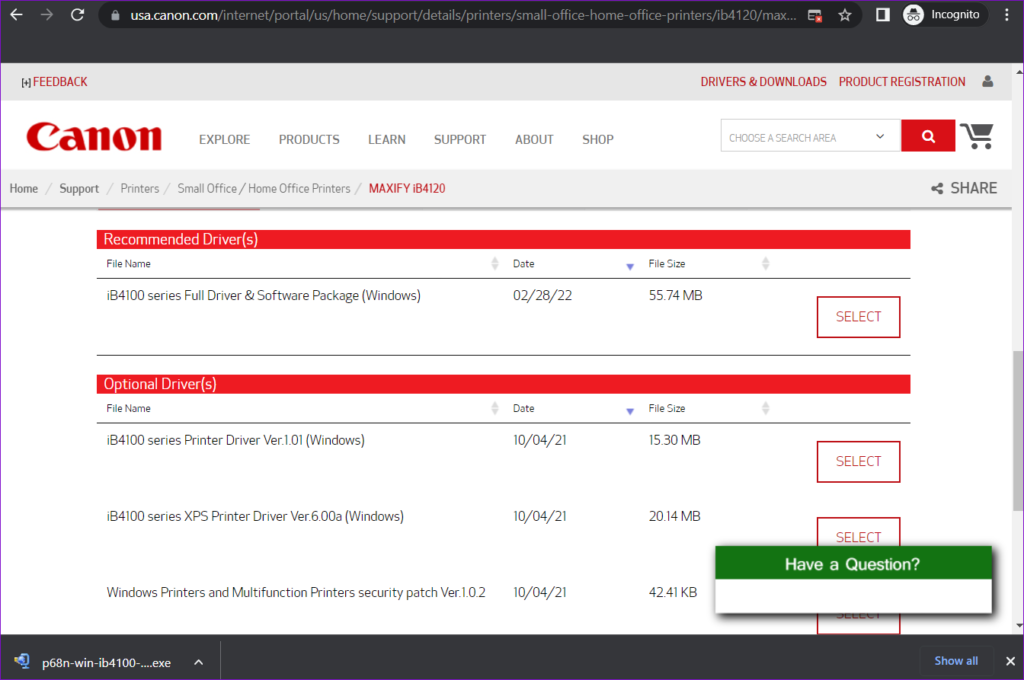Screen dimensions: 1024x680
Task: Expand the Have a Question chat box
Action: click(x=853, y=565)
